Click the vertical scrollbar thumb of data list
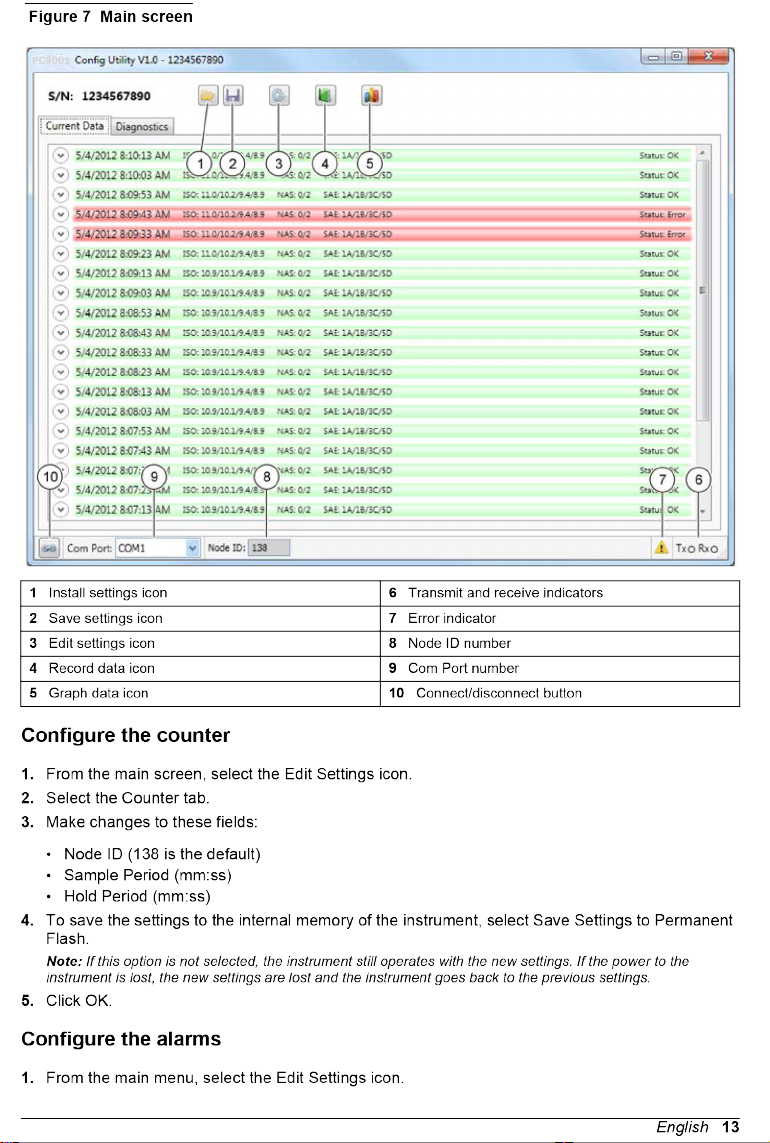The image size is (770, 1143). coord(702,290)
